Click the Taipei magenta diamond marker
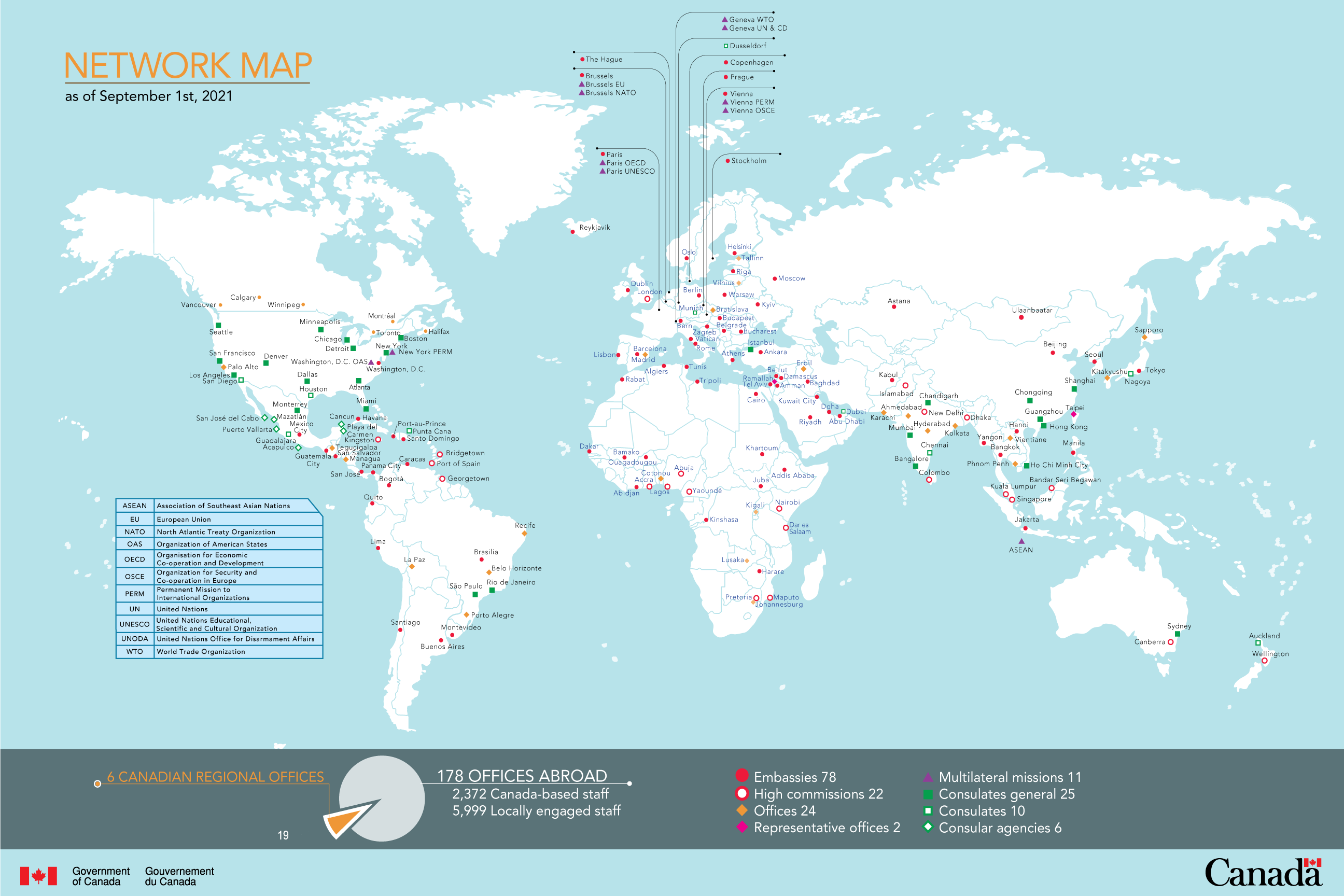1344x896 pixels. [x=1073, y=414]
